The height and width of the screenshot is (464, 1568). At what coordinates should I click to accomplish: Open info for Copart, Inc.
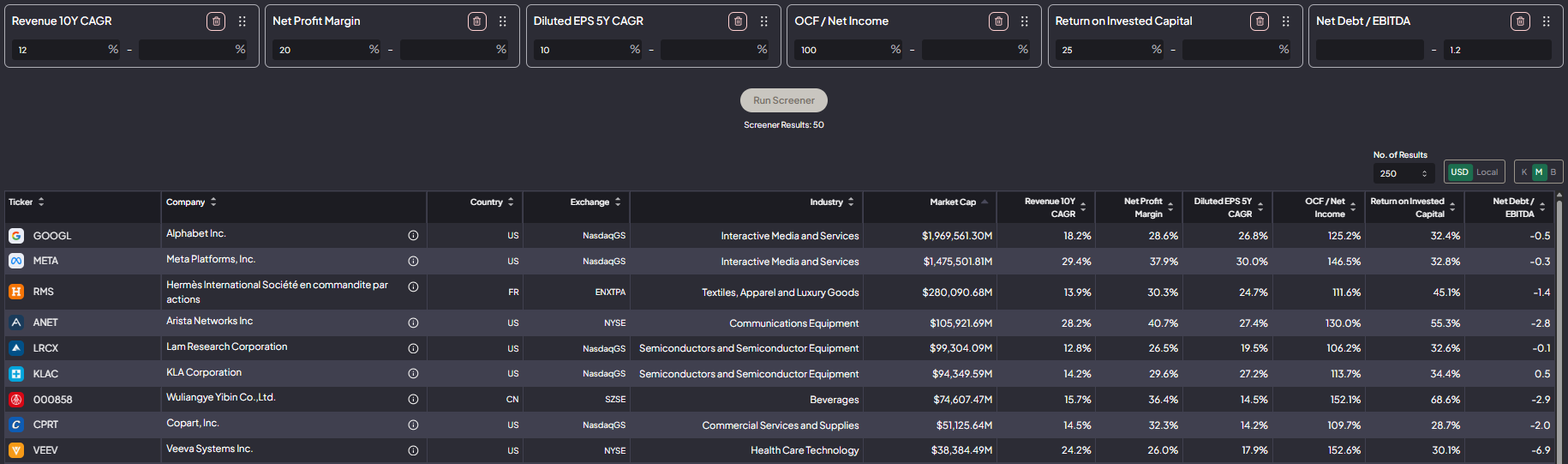[x=413, y=425]
